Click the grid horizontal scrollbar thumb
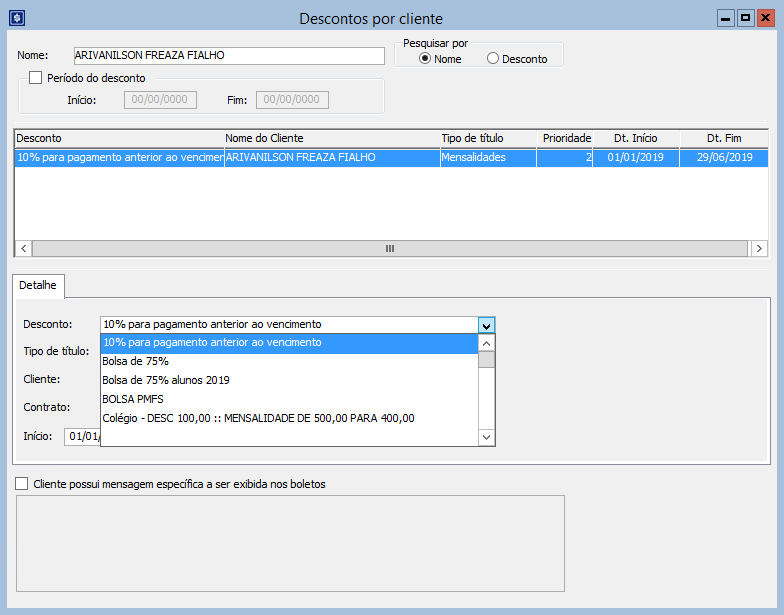This screenshot has height=615, width=784. [x=390, y=249]
